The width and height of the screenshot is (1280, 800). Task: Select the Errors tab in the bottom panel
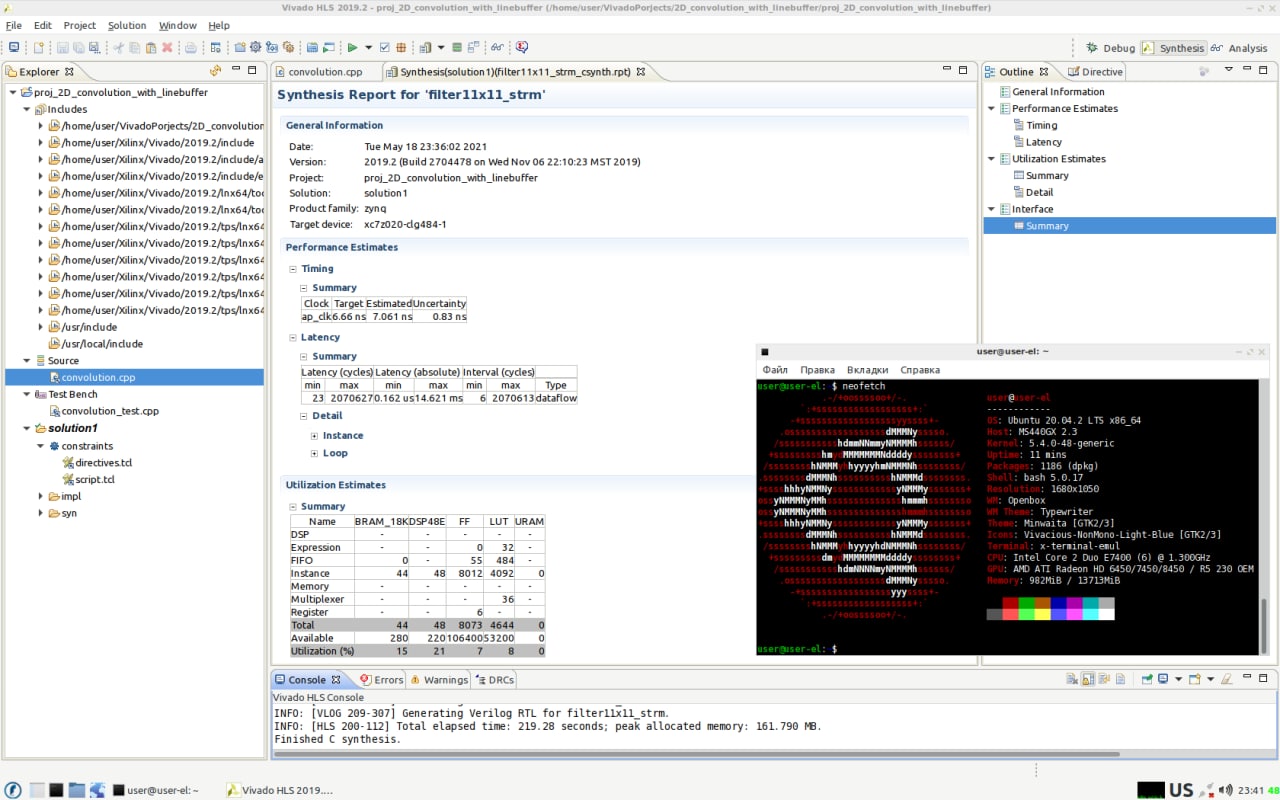381,680
